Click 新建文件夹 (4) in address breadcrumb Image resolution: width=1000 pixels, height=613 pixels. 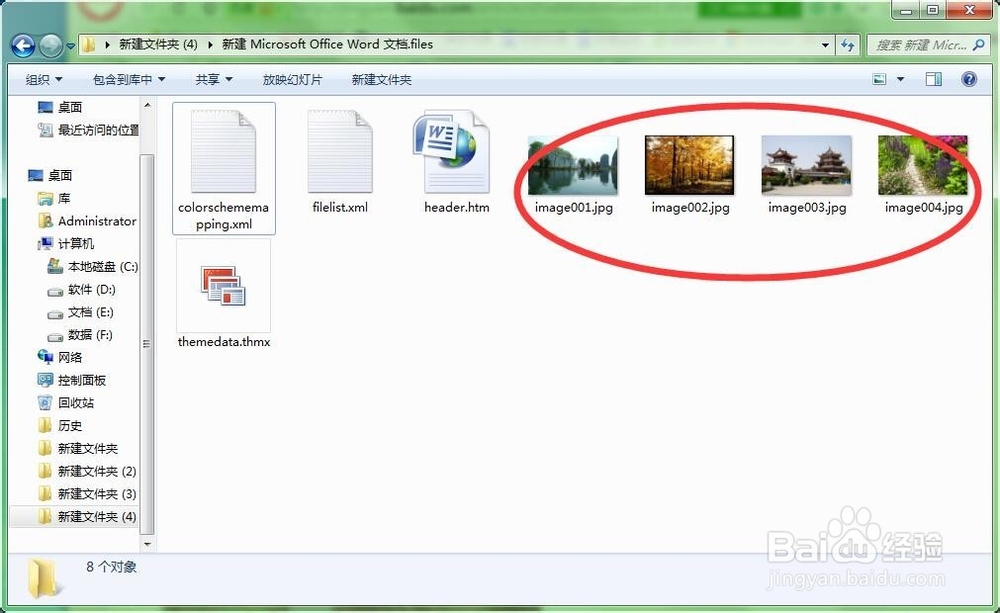[x=158, y=45]
